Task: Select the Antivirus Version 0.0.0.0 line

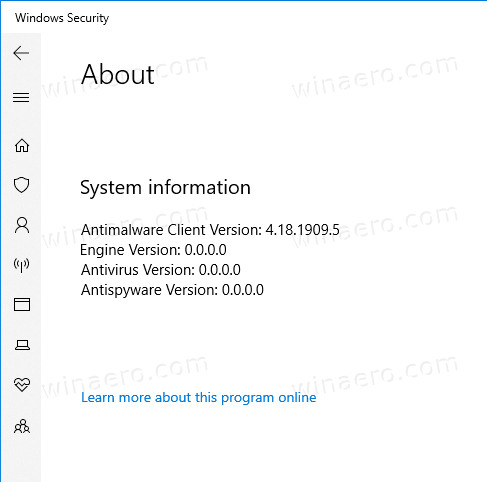Action: click(x=161, y=270)
